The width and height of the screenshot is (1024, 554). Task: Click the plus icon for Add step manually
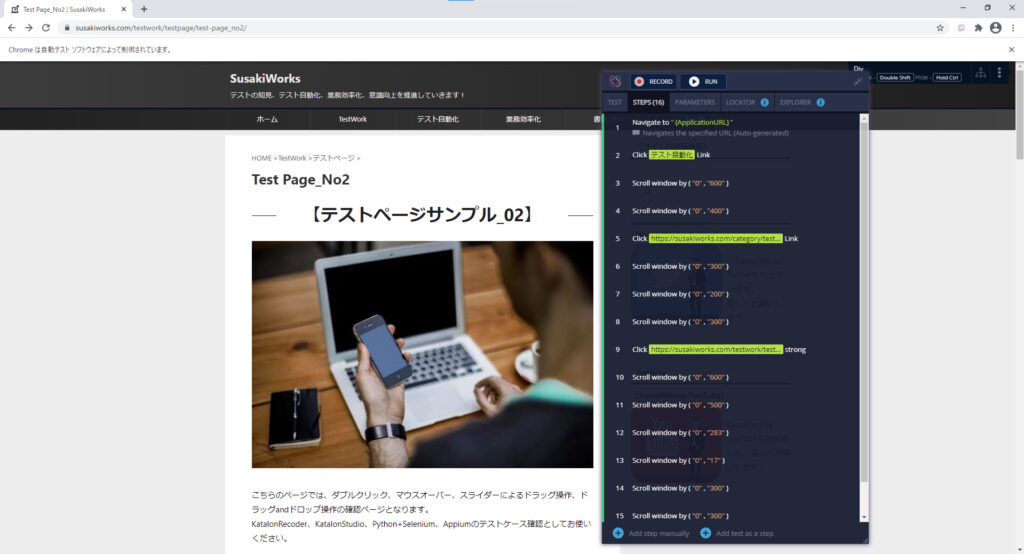point(618,533)
